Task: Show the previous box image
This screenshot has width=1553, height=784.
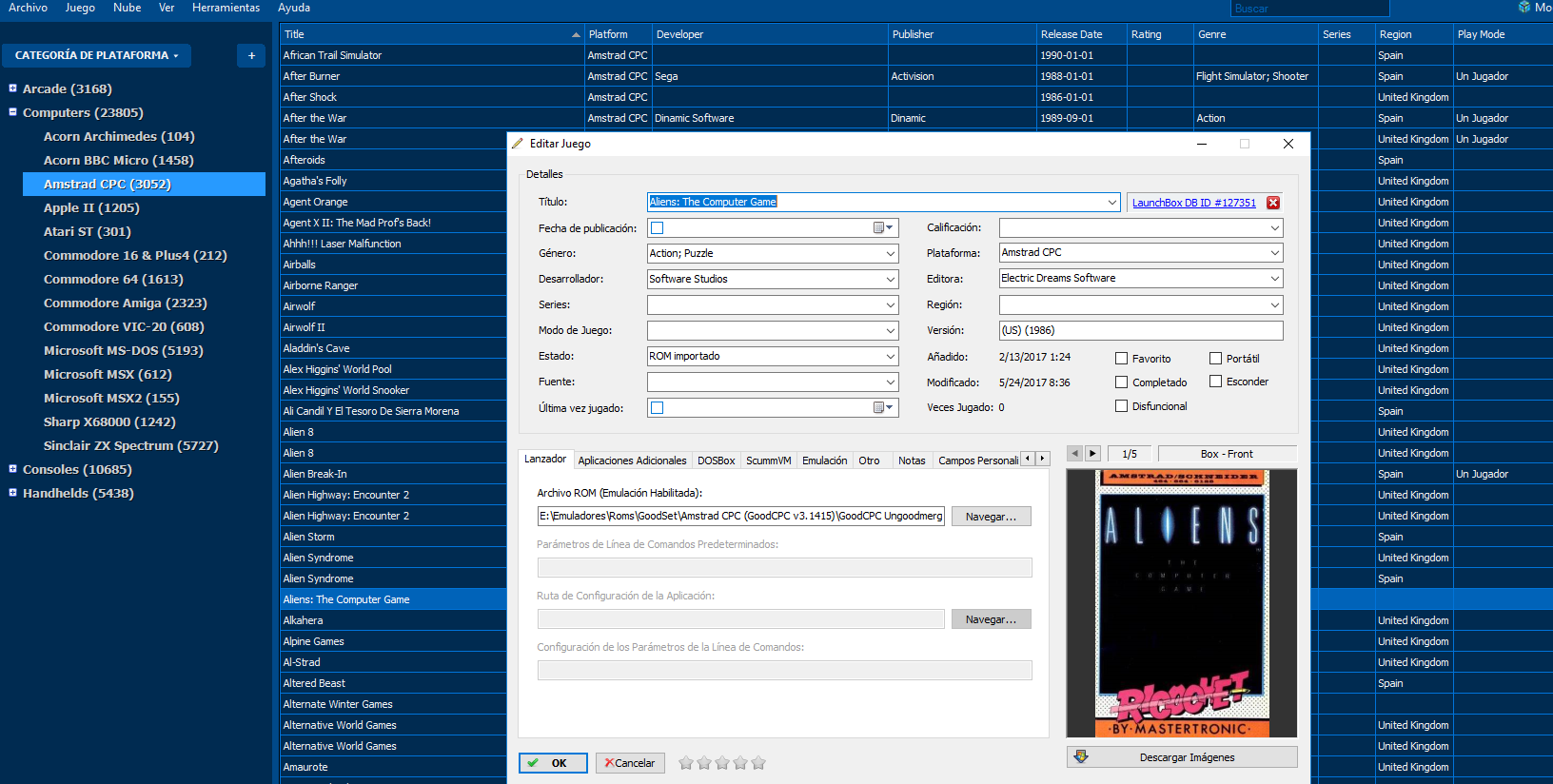Action: tap(1075, 454)
